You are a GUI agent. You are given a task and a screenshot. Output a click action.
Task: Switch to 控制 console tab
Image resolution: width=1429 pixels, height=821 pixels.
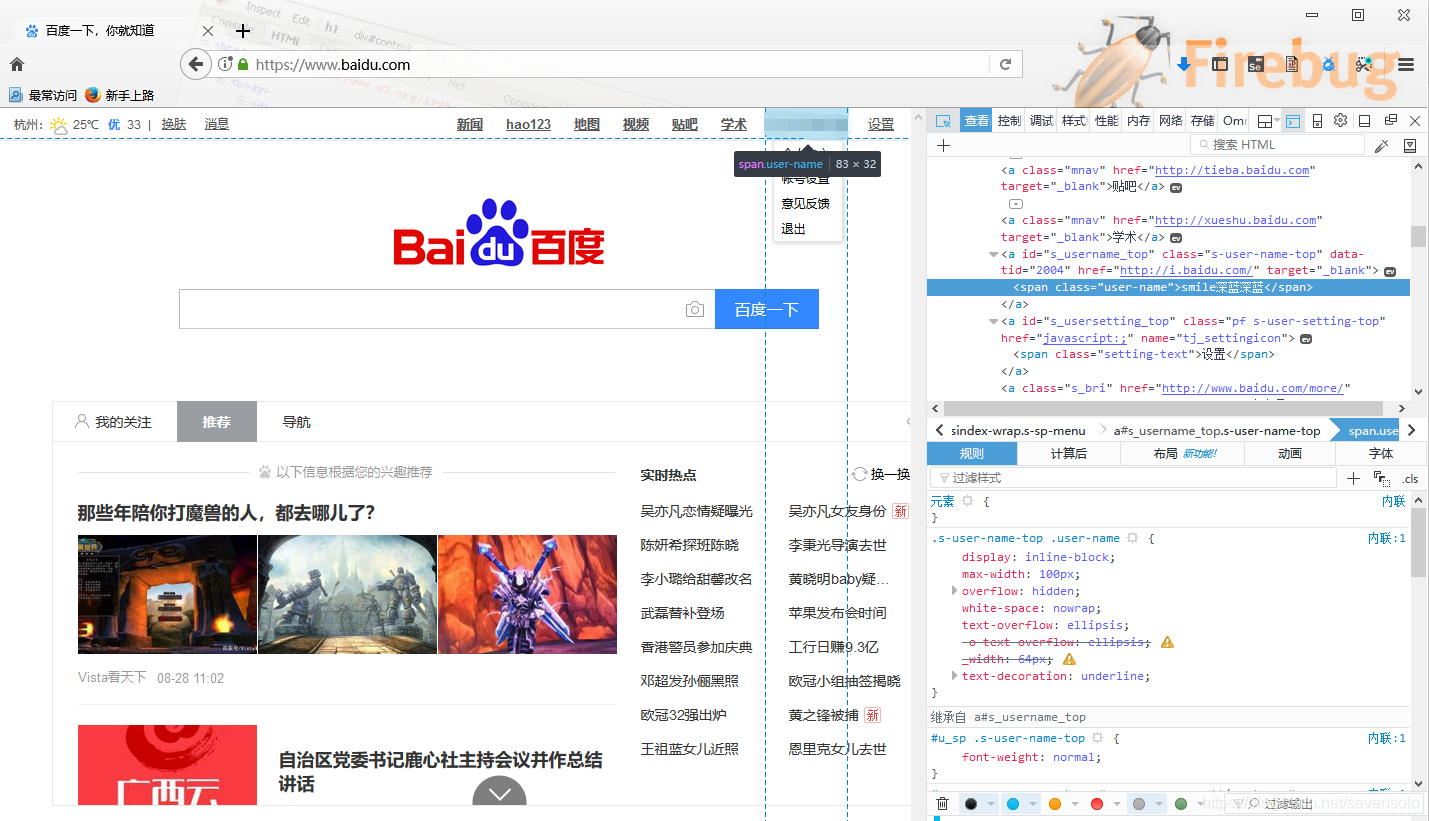point(1009,121)
